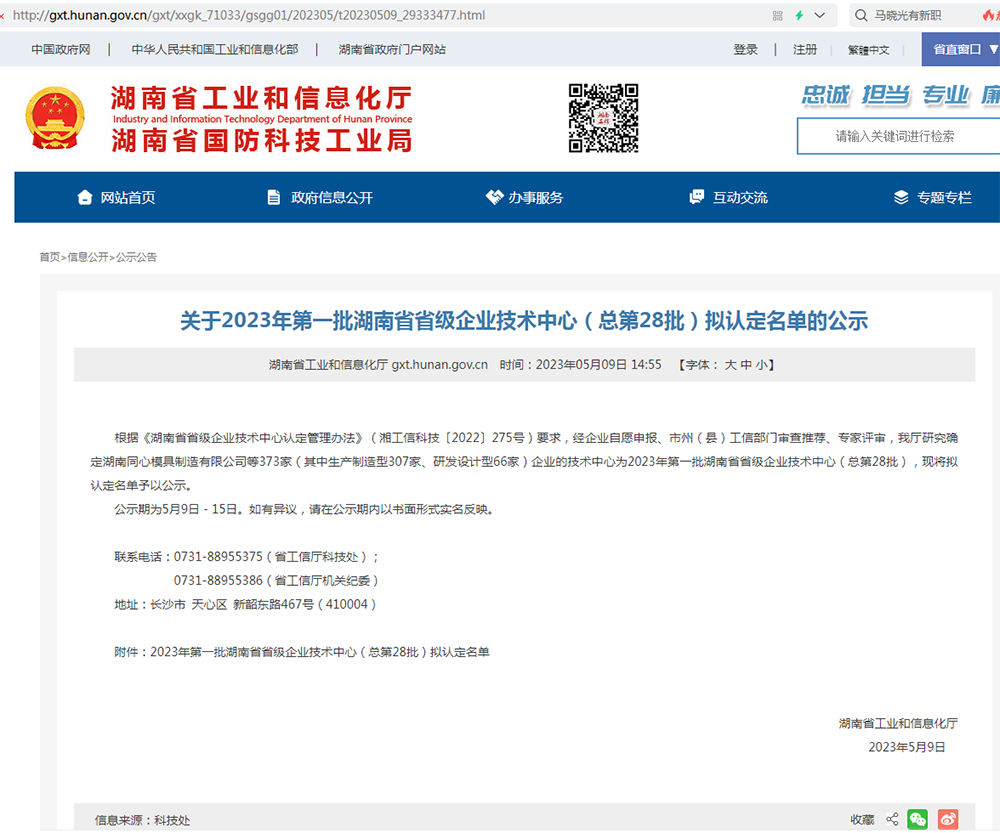Click the WeChat share icon
Image resolution: width=1000 pixels, height=833 pixels.
pyautogui.click(x=918, y=819)
